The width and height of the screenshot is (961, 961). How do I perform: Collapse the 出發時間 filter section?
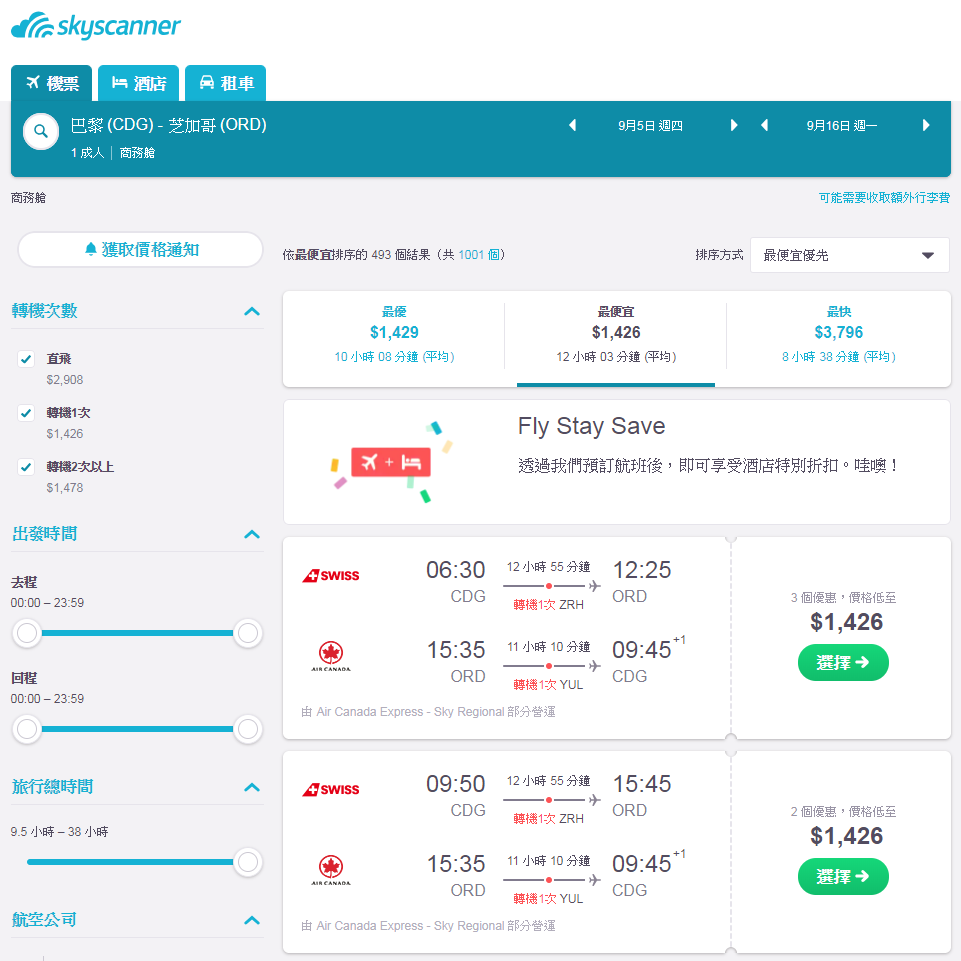pyautogui.click(x=252, y=534)
